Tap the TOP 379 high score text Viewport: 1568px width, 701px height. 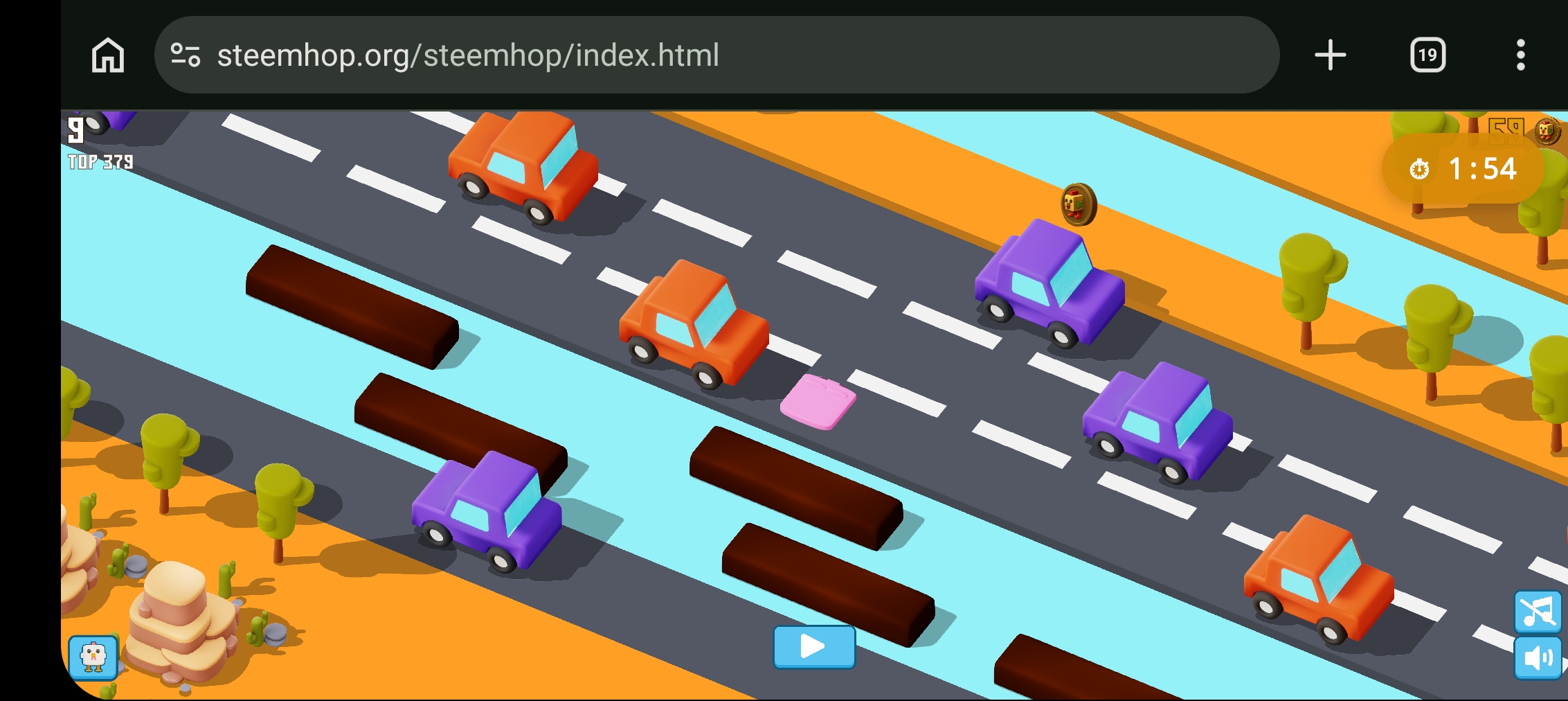point(100,162)
